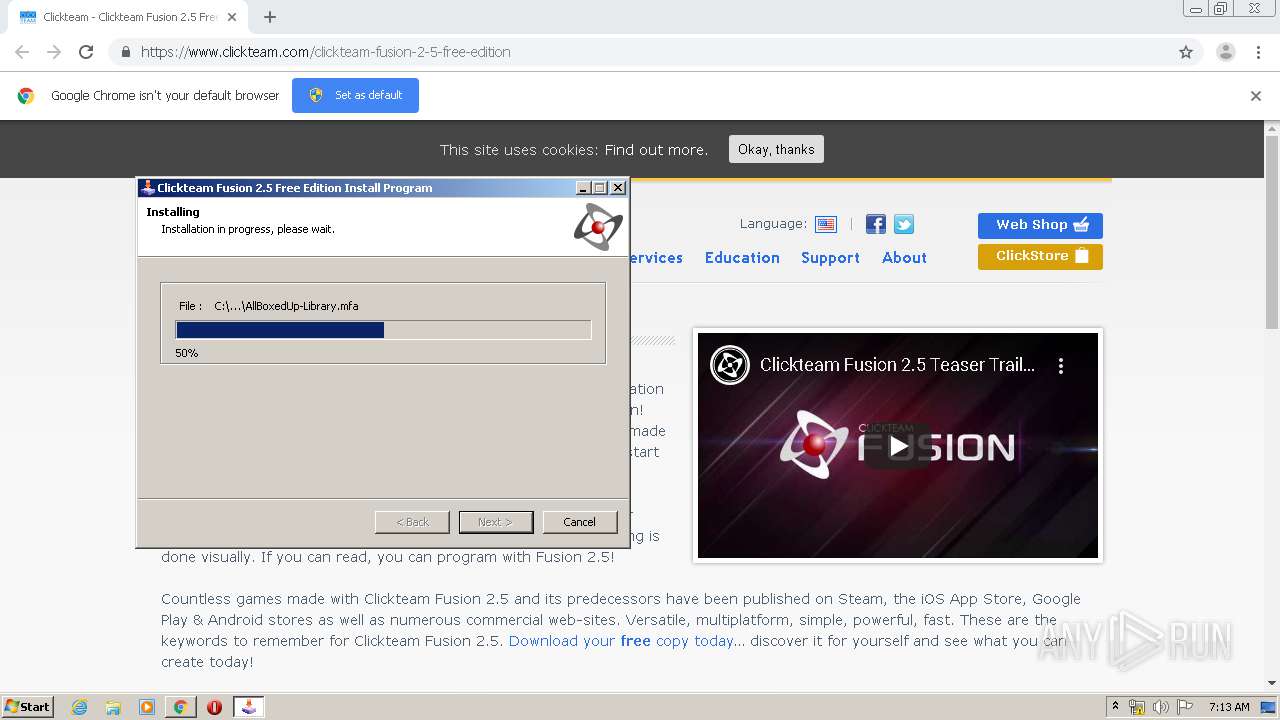Screen dimensions: 1280x720
Task: Click Cancel in the installer dialog
Action: tap(580, 522)
